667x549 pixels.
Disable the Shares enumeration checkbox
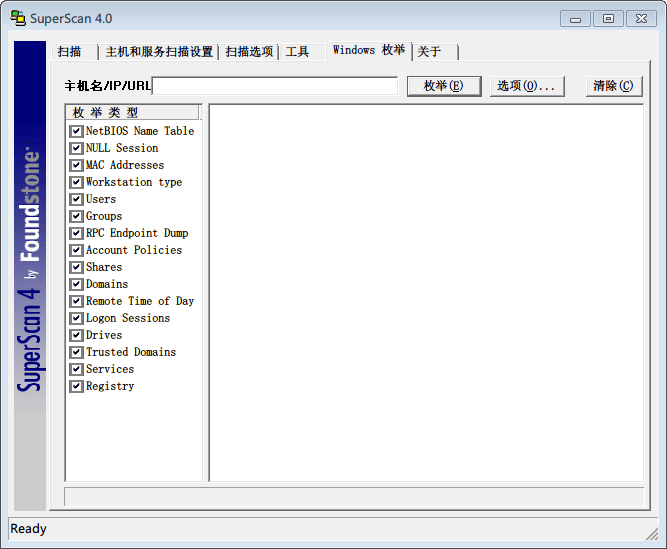pos(76,267)
